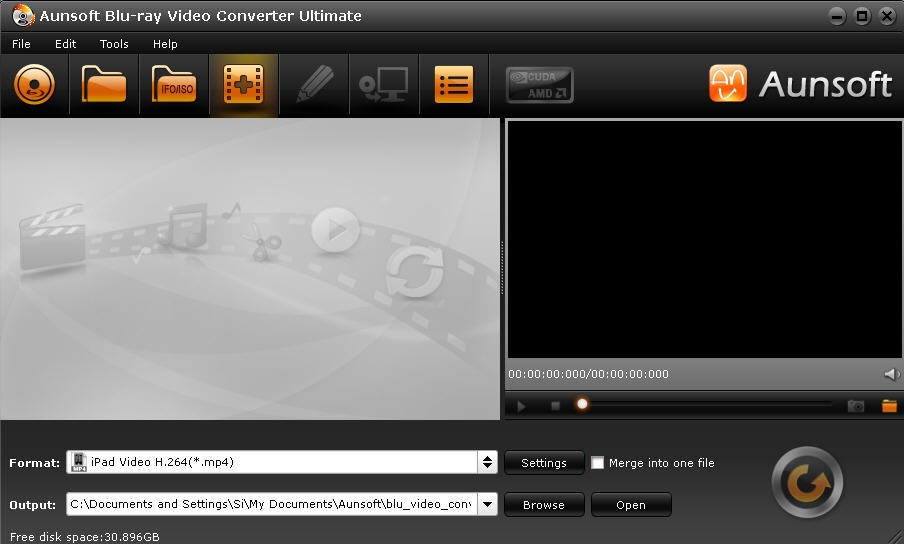Click the 00:00:00:000 timecode display
The image size is (904, 544).
[589, 374]
